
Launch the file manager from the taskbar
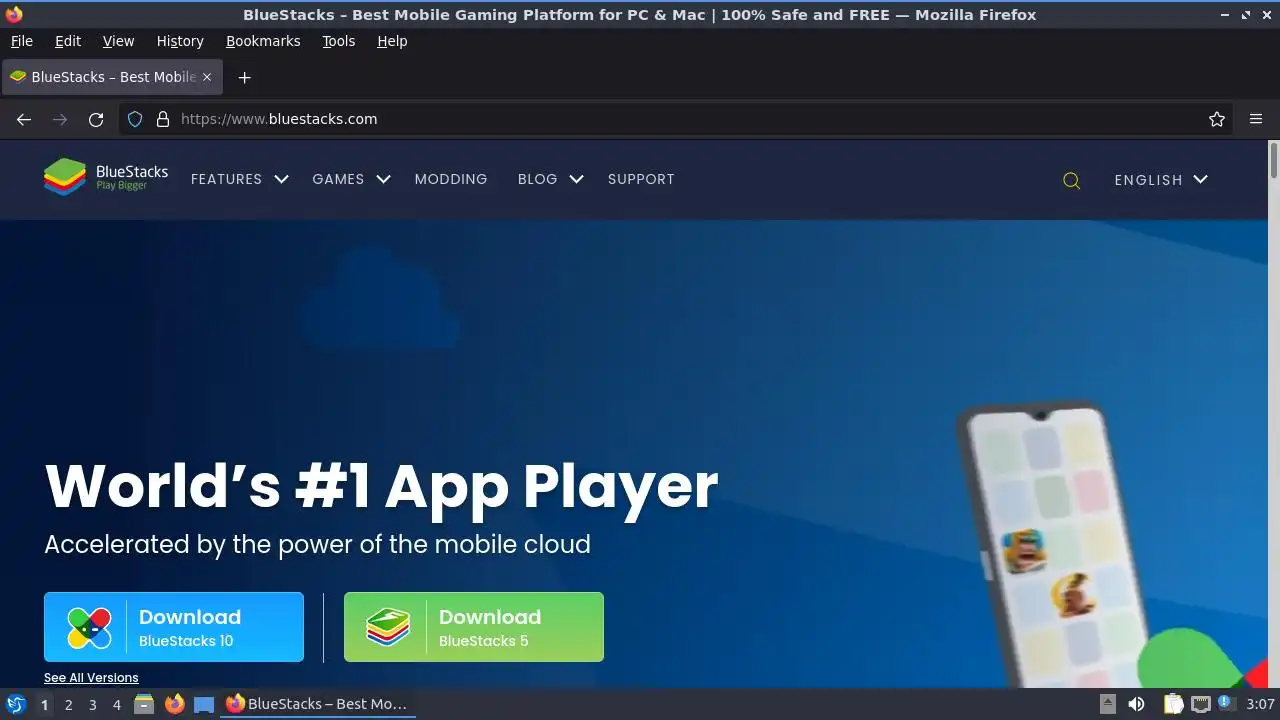click(144, 704)
